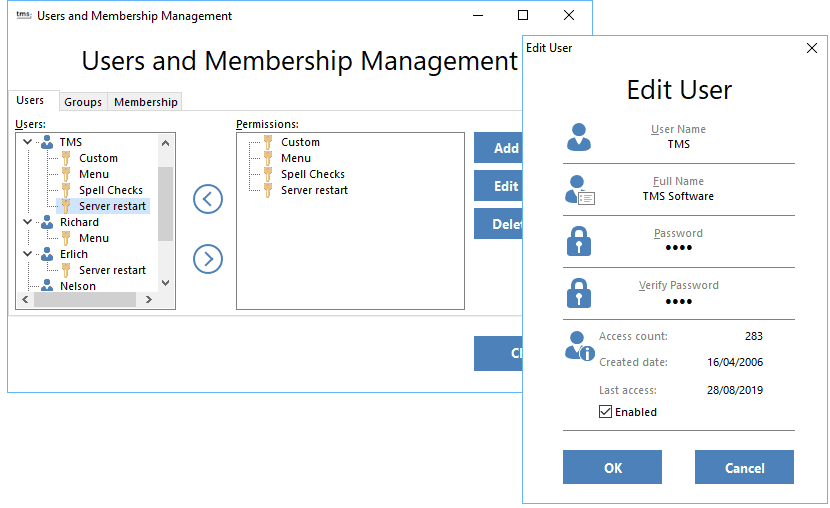The height and width of the screenshot is (508, 830).
Task: Open the Membership tab
Action: 146,102
